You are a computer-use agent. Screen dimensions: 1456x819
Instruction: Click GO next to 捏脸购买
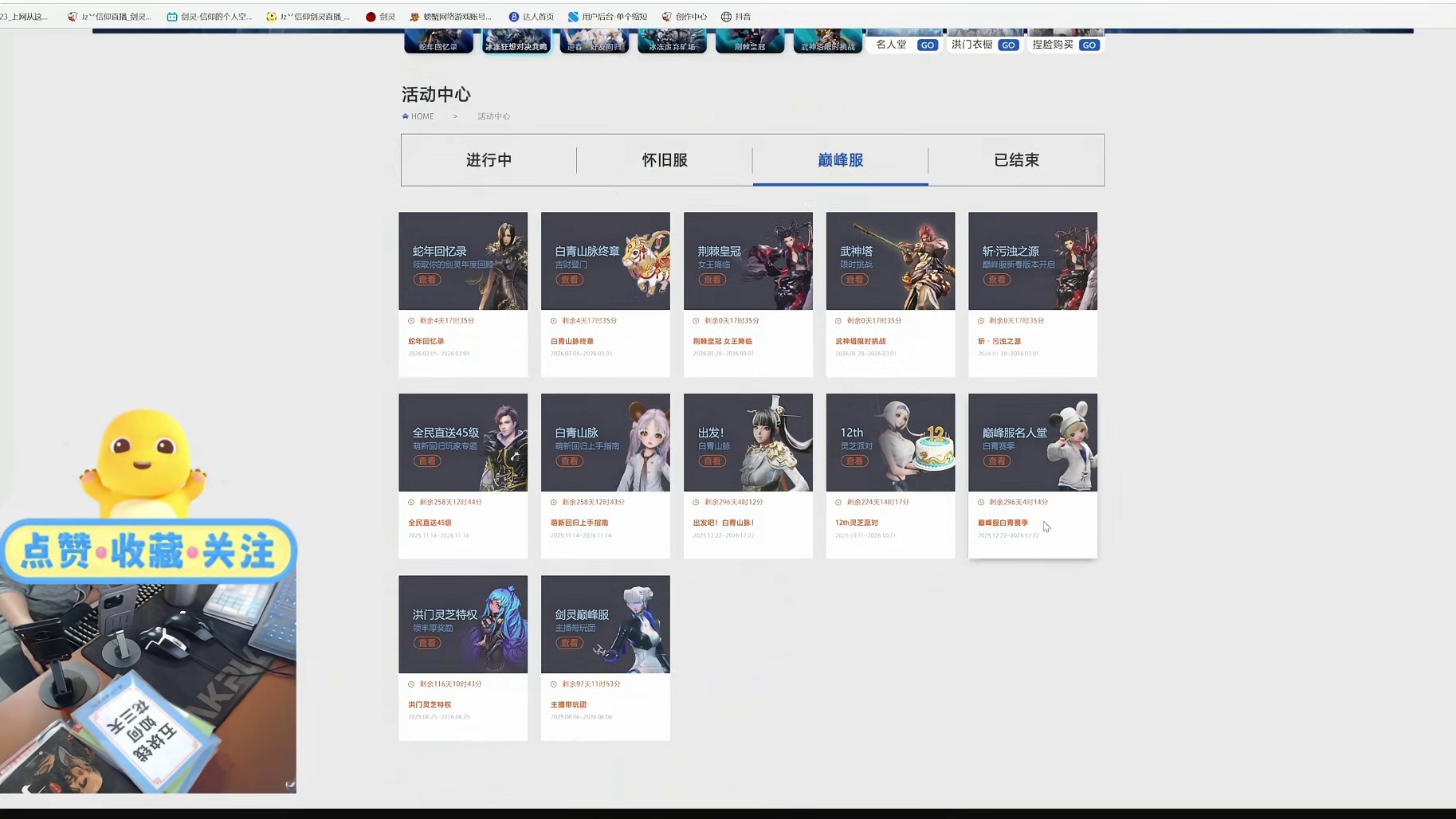click(x=1089, y=45)
